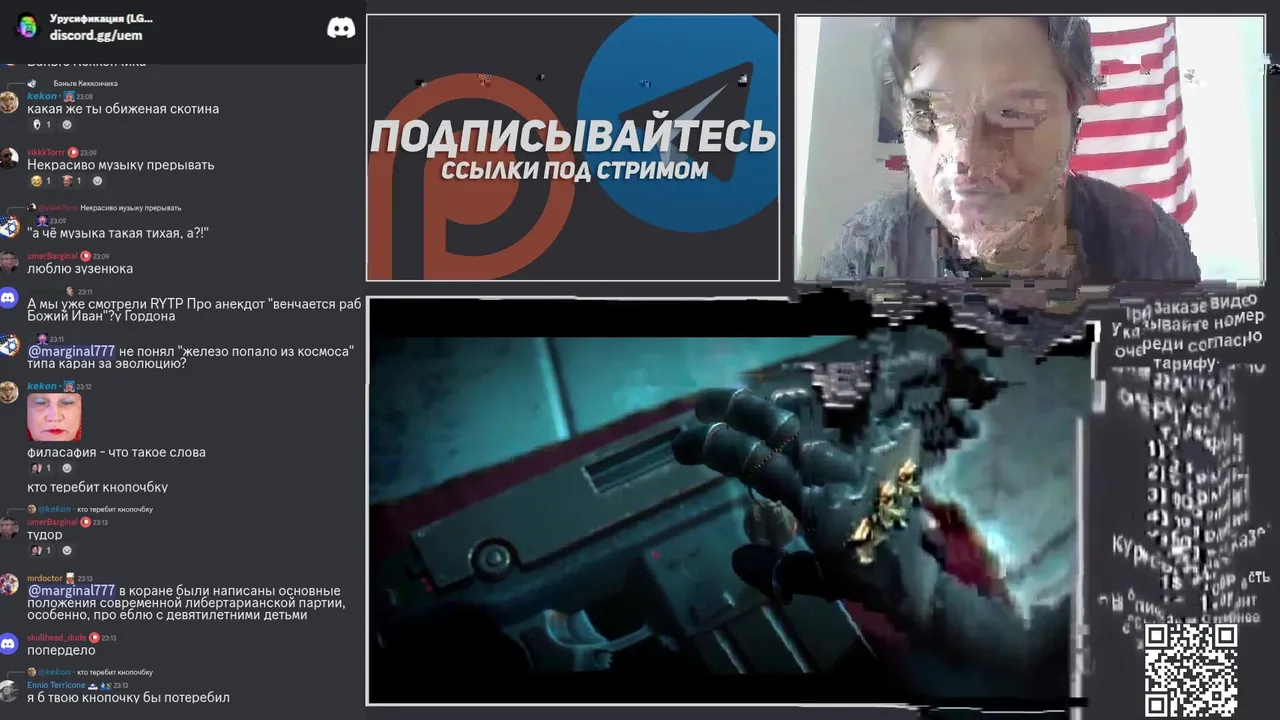Open avatar beside the "железо попало из космоса" message
Image resolution: width=1280 pixels, height=720 pixels.
(x=9, y=346)
